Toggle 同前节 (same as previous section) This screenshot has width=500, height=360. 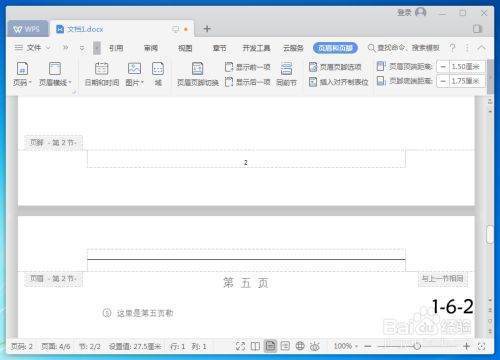click(286, 74)
